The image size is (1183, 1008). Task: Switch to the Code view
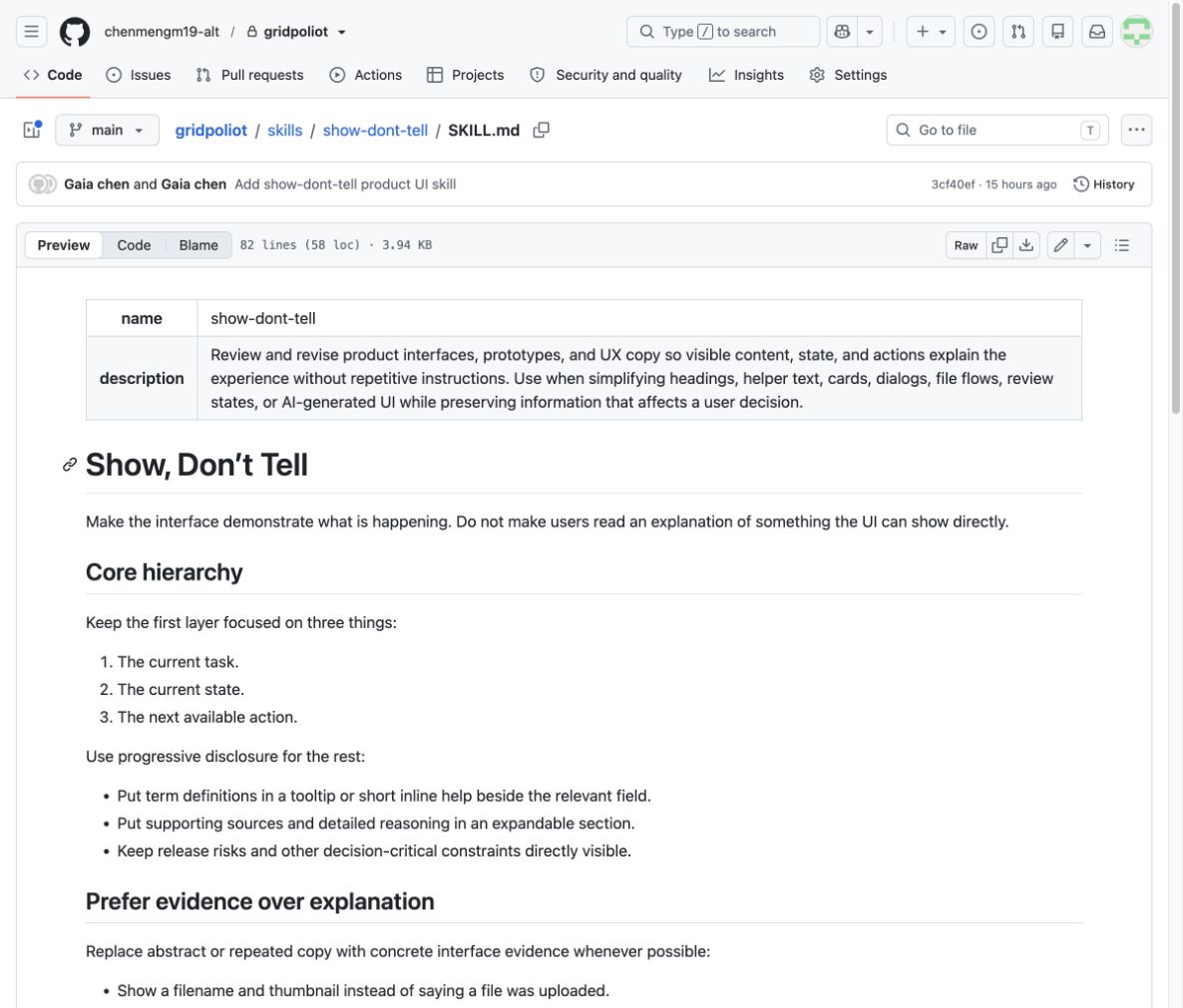[x=134, y=245]
